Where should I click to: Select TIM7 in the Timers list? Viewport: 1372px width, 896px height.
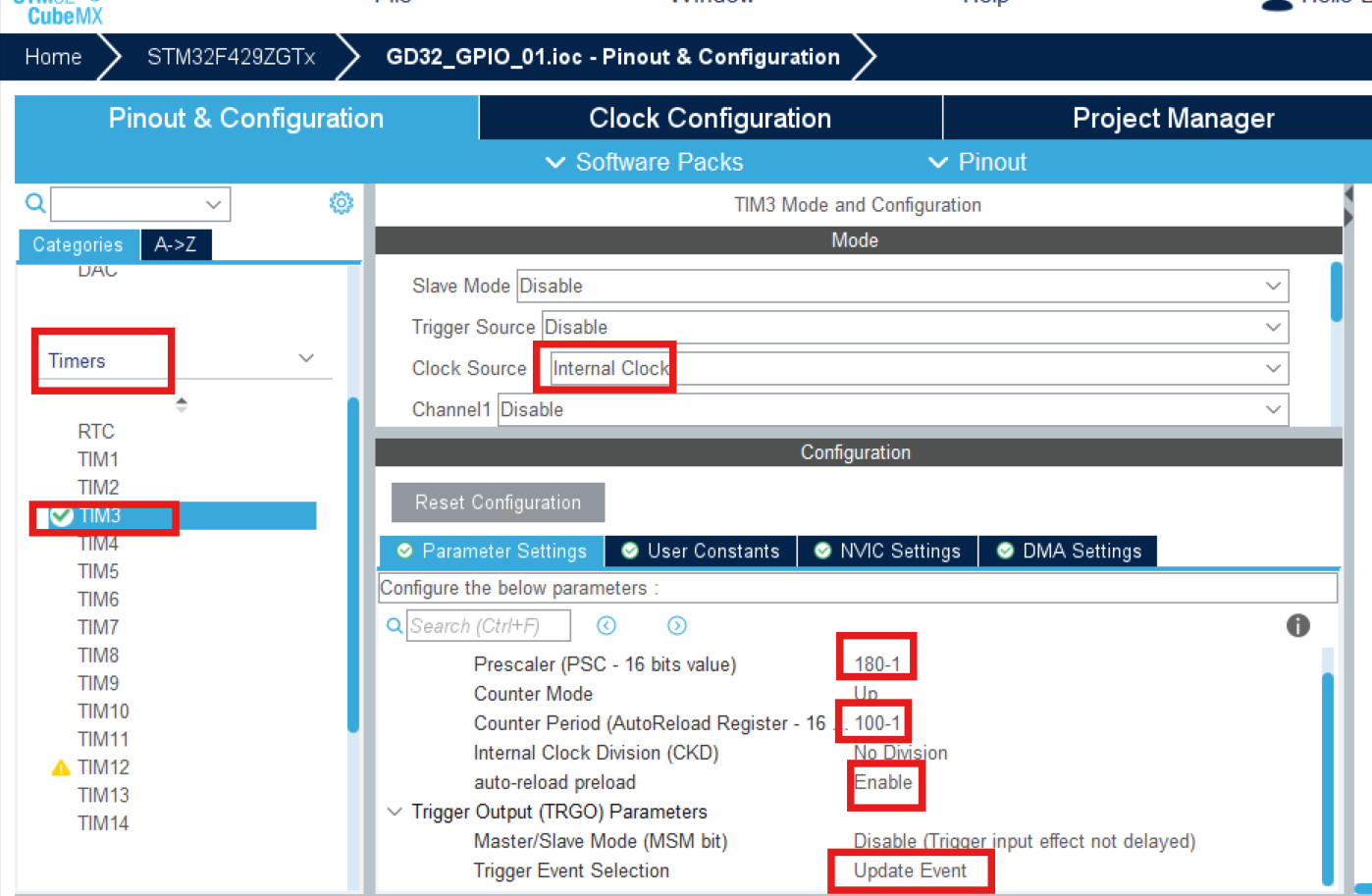point(98,627)
